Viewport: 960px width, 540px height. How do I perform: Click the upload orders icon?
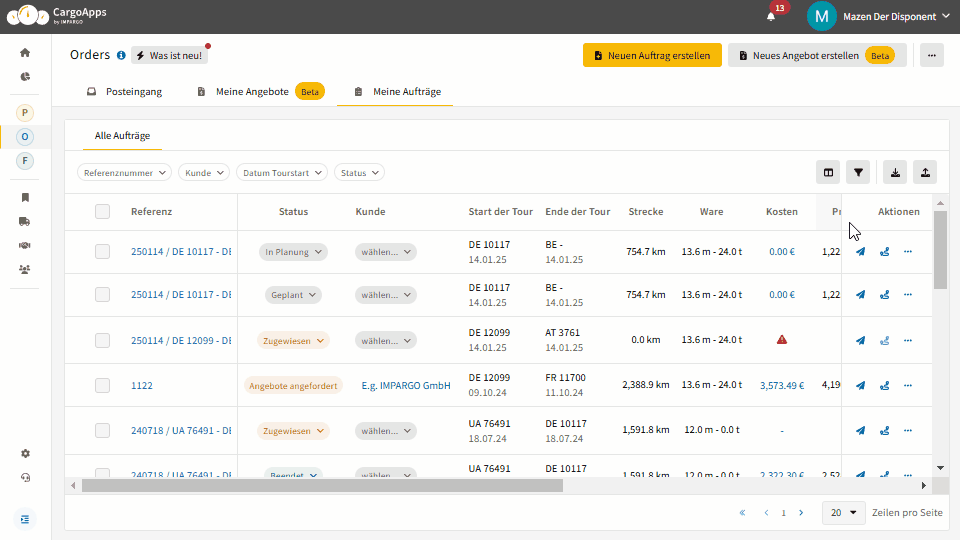click(925, 173)
